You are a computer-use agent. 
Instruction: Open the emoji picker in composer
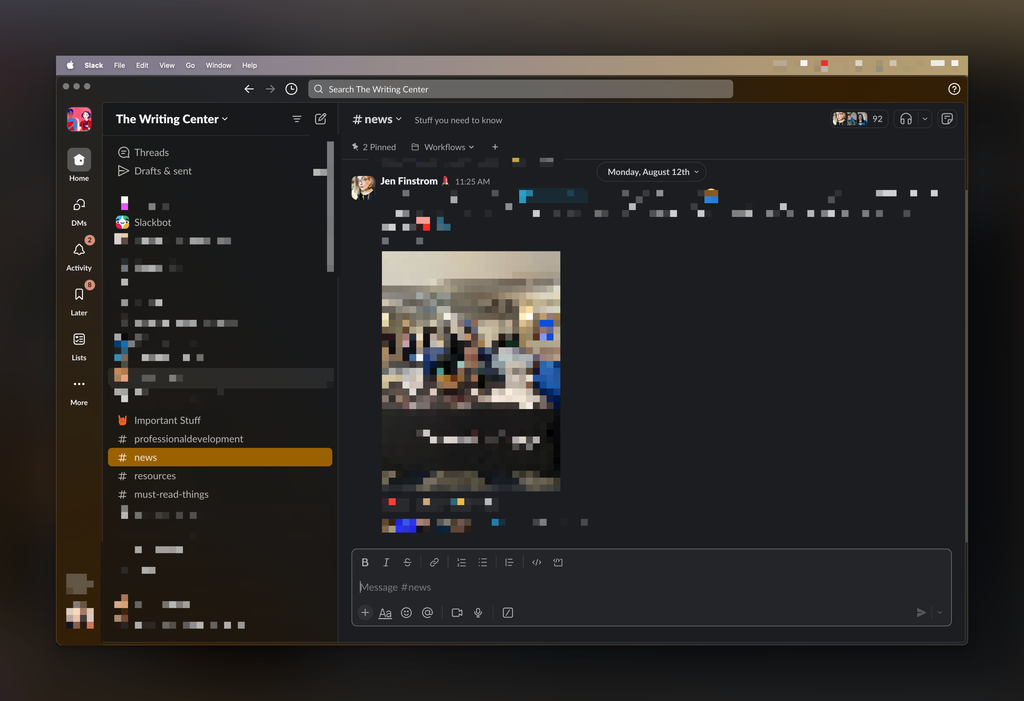click(x=406, y=613)
